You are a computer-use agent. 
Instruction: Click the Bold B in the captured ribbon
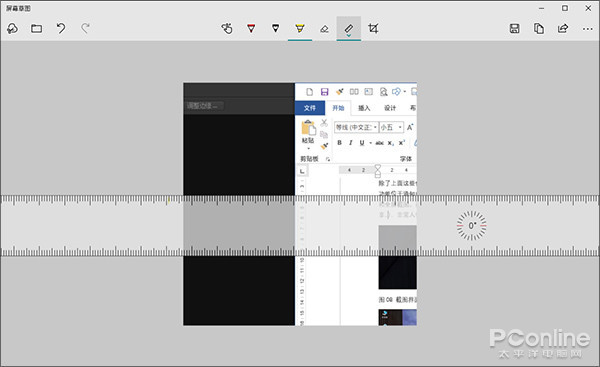pyautogui.click(x=339, y=143)
